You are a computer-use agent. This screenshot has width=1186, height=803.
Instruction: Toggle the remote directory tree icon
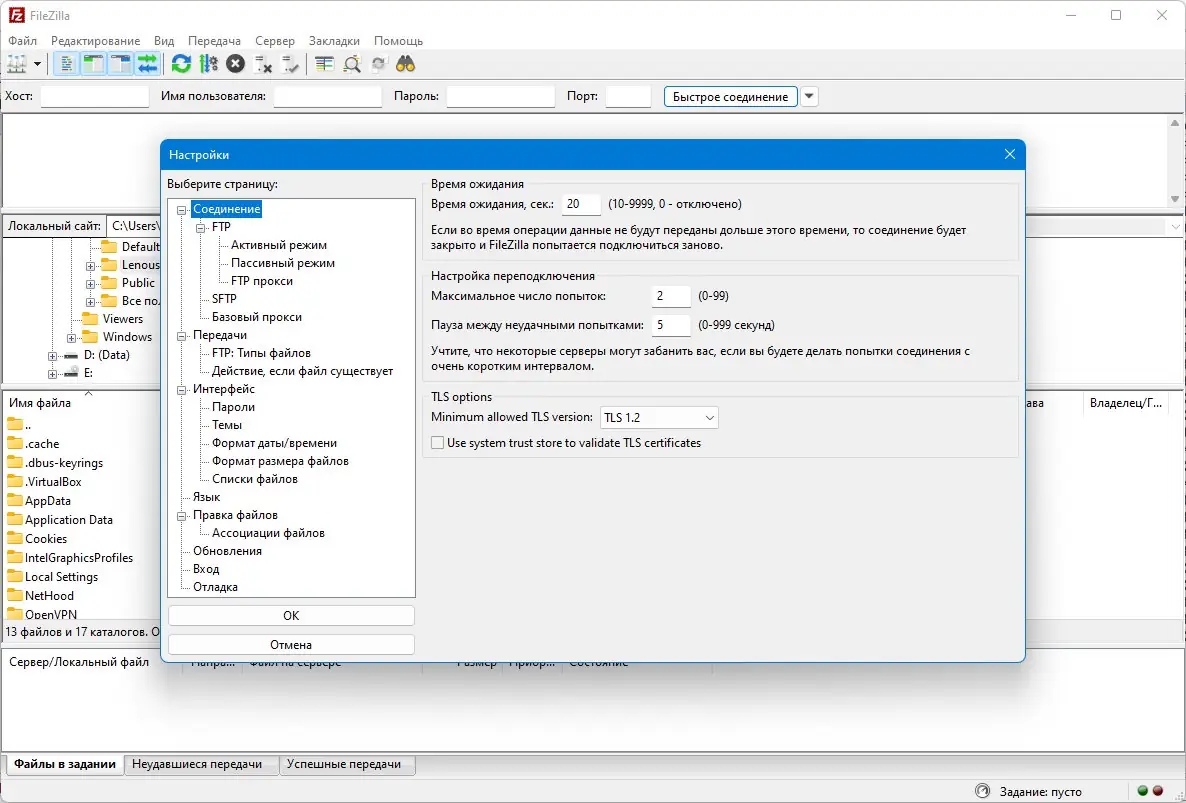(x=120, y=64)
